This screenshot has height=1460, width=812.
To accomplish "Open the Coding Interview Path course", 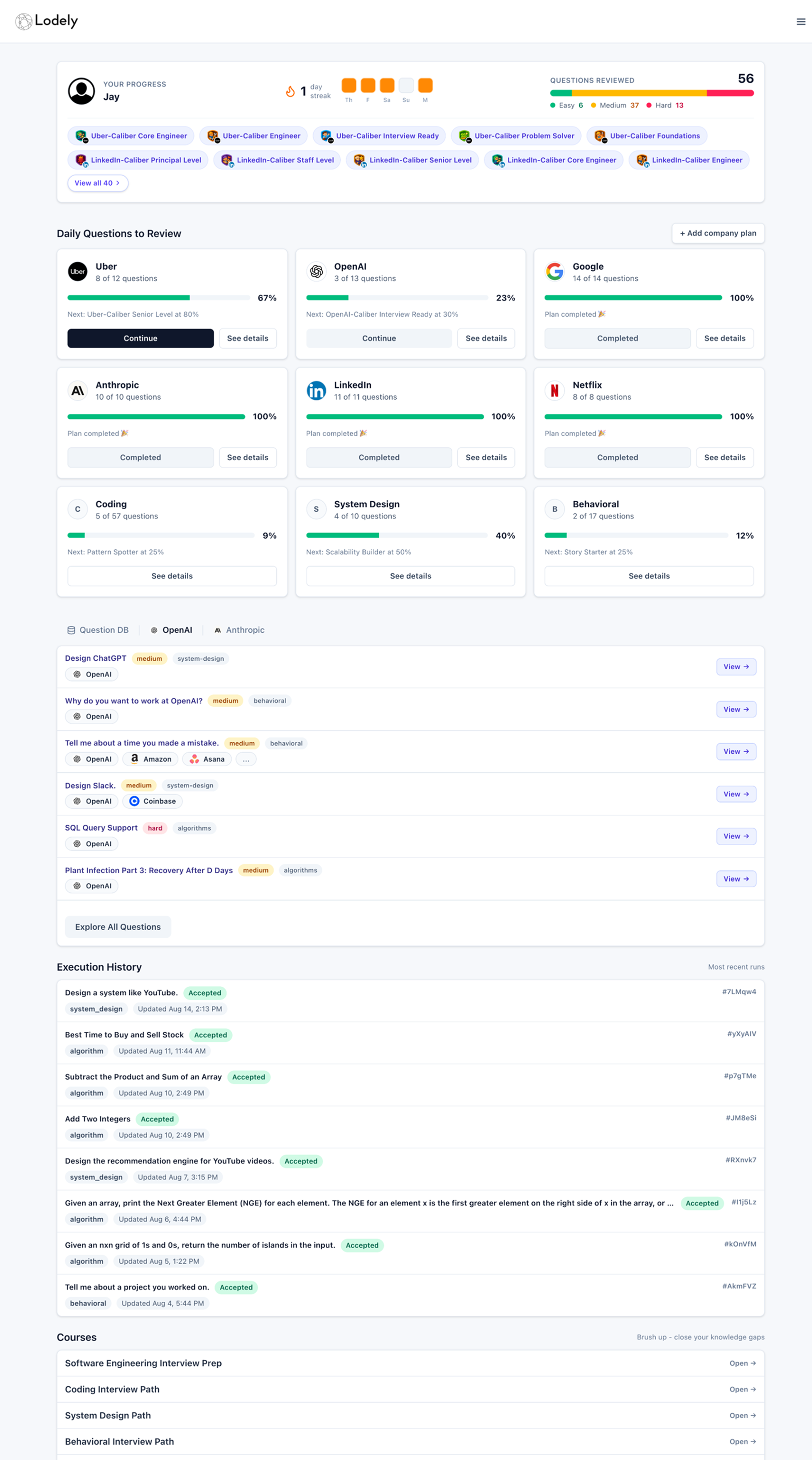I will 411,1389.
